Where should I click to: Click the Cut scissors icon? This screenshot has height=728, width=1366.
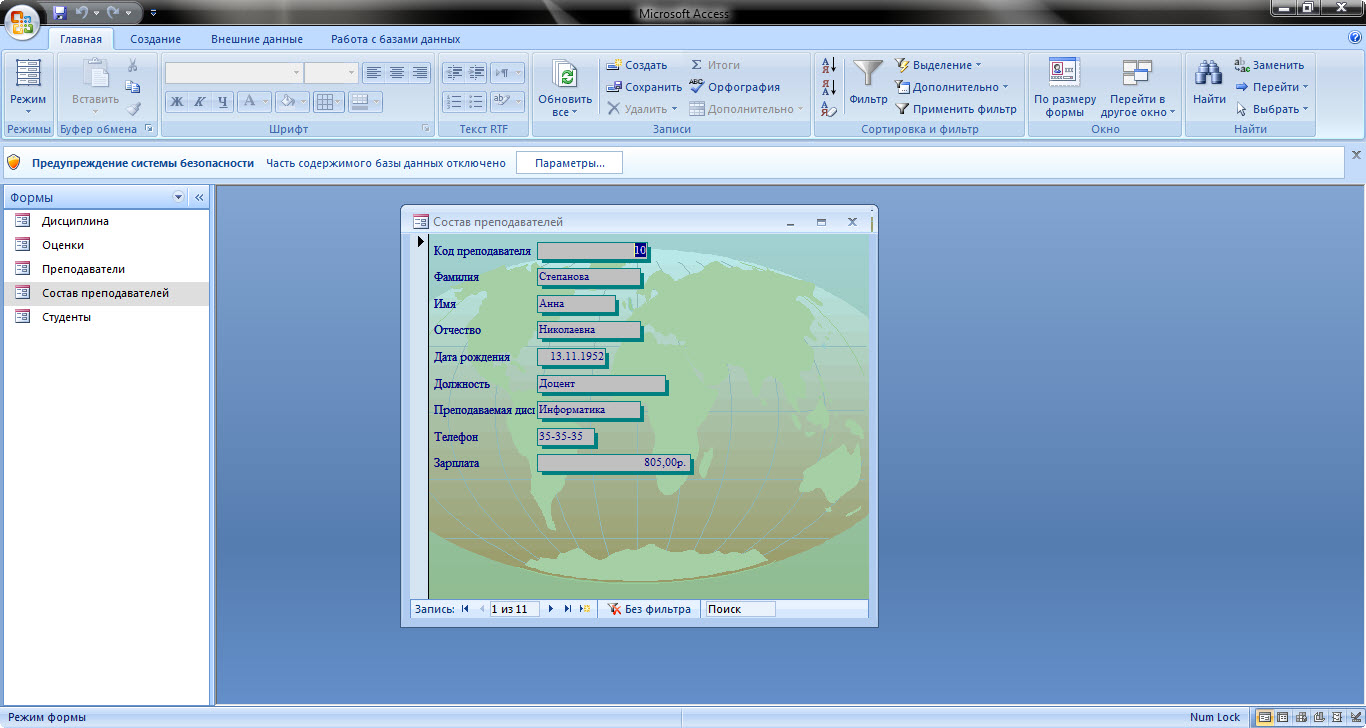[132, 65]
